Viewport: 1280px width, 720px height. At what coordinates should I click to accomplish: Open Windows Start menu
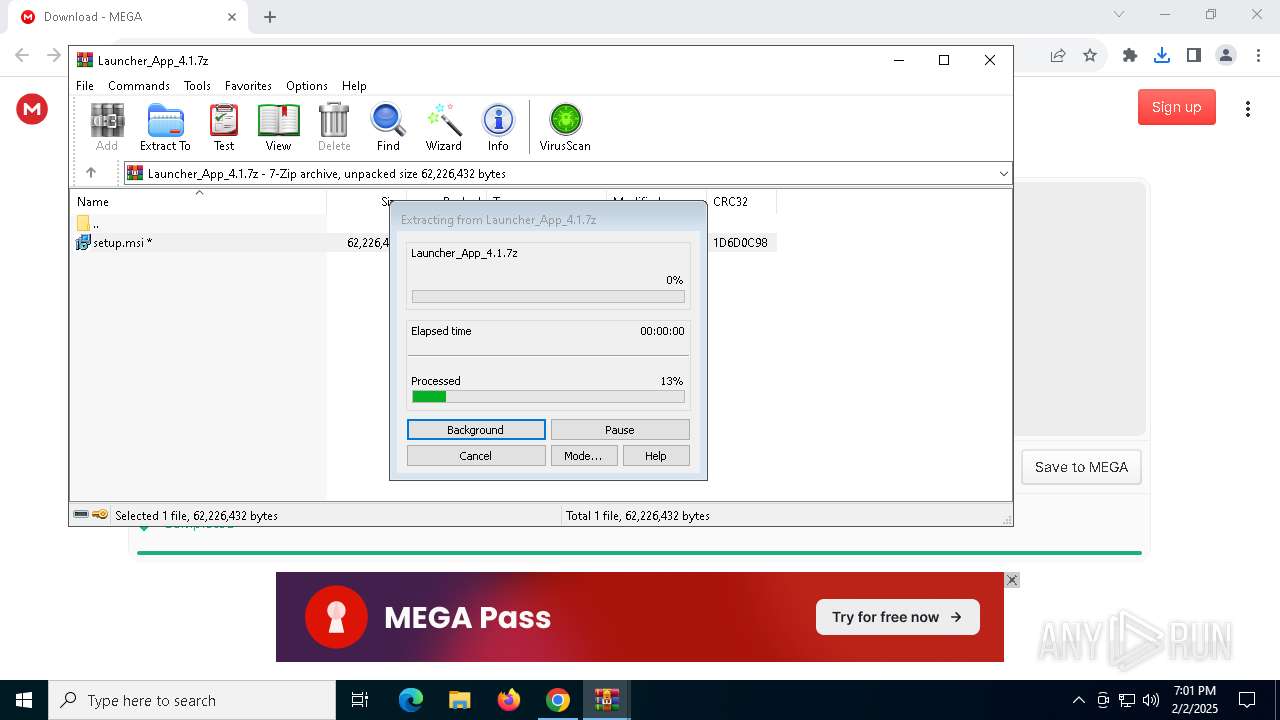(x=24, y=700)
